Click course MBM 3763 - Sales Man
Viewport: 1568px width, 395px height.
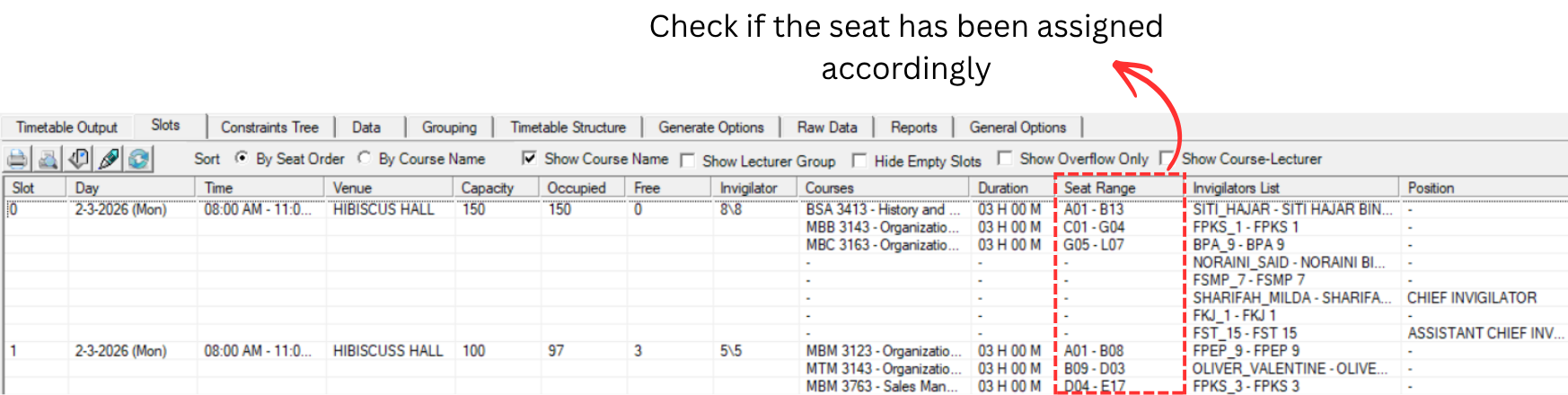point(883,386)
